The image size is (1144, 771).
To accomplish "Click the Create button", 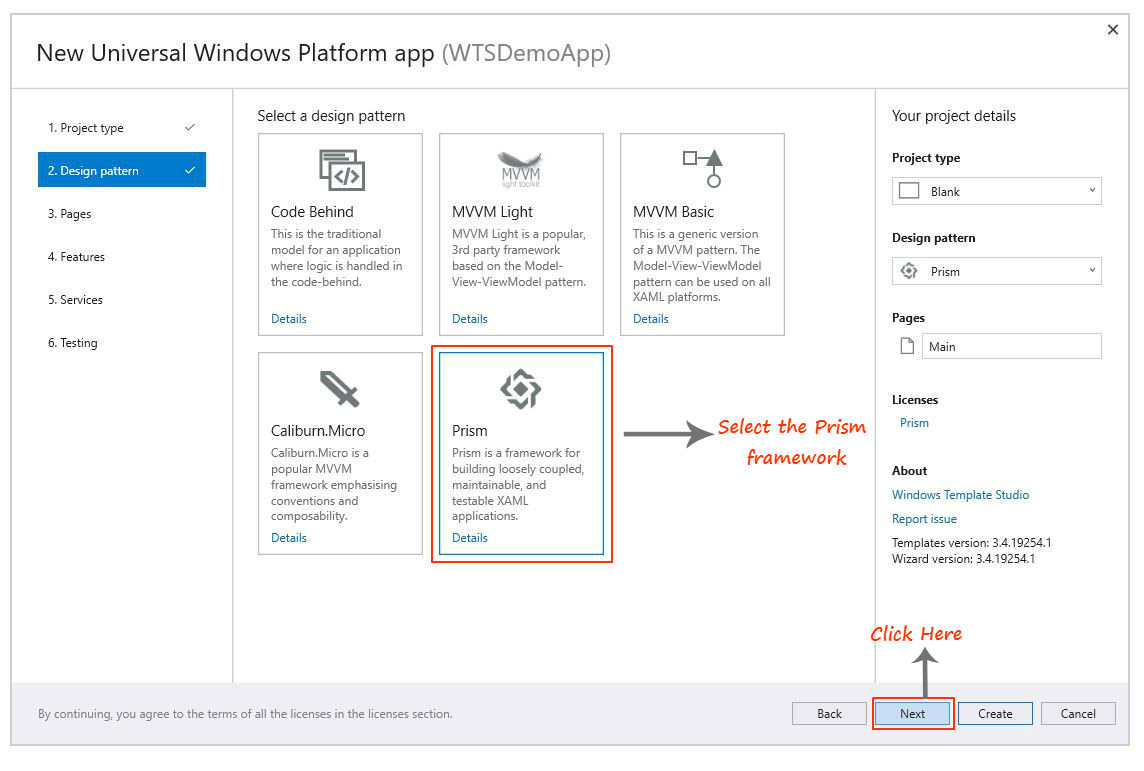I will (x=995, y=713).
